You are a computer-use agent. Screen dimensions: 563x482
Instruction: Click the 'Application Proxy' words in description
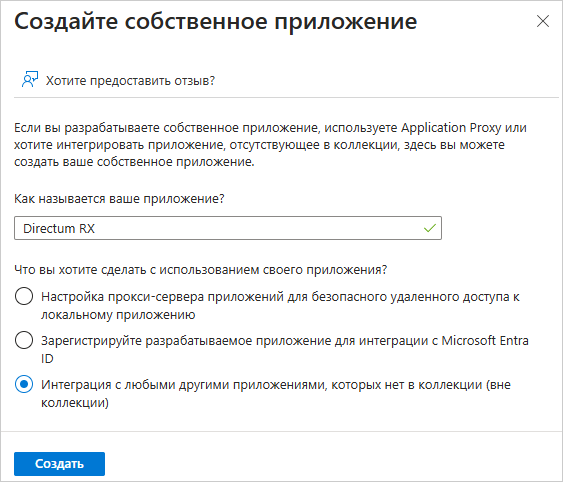click(451, 128)
